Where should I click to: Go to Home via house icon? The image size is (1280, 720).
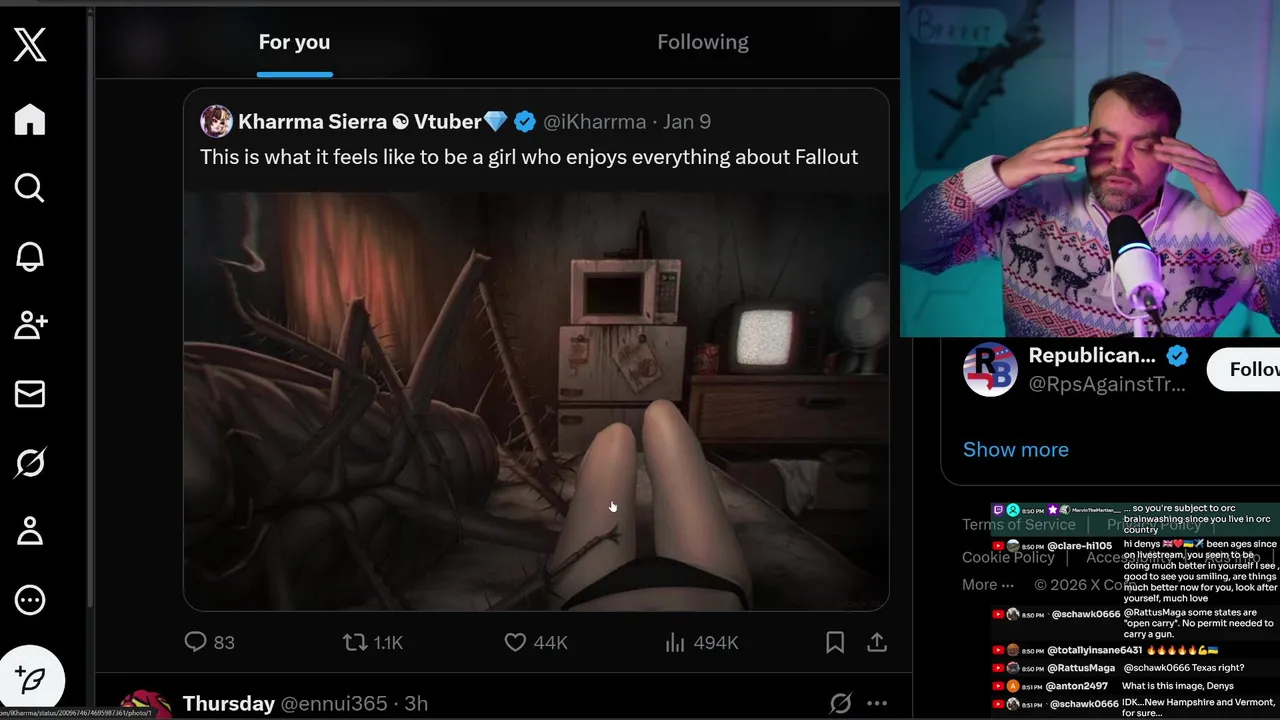coord(30,119)
